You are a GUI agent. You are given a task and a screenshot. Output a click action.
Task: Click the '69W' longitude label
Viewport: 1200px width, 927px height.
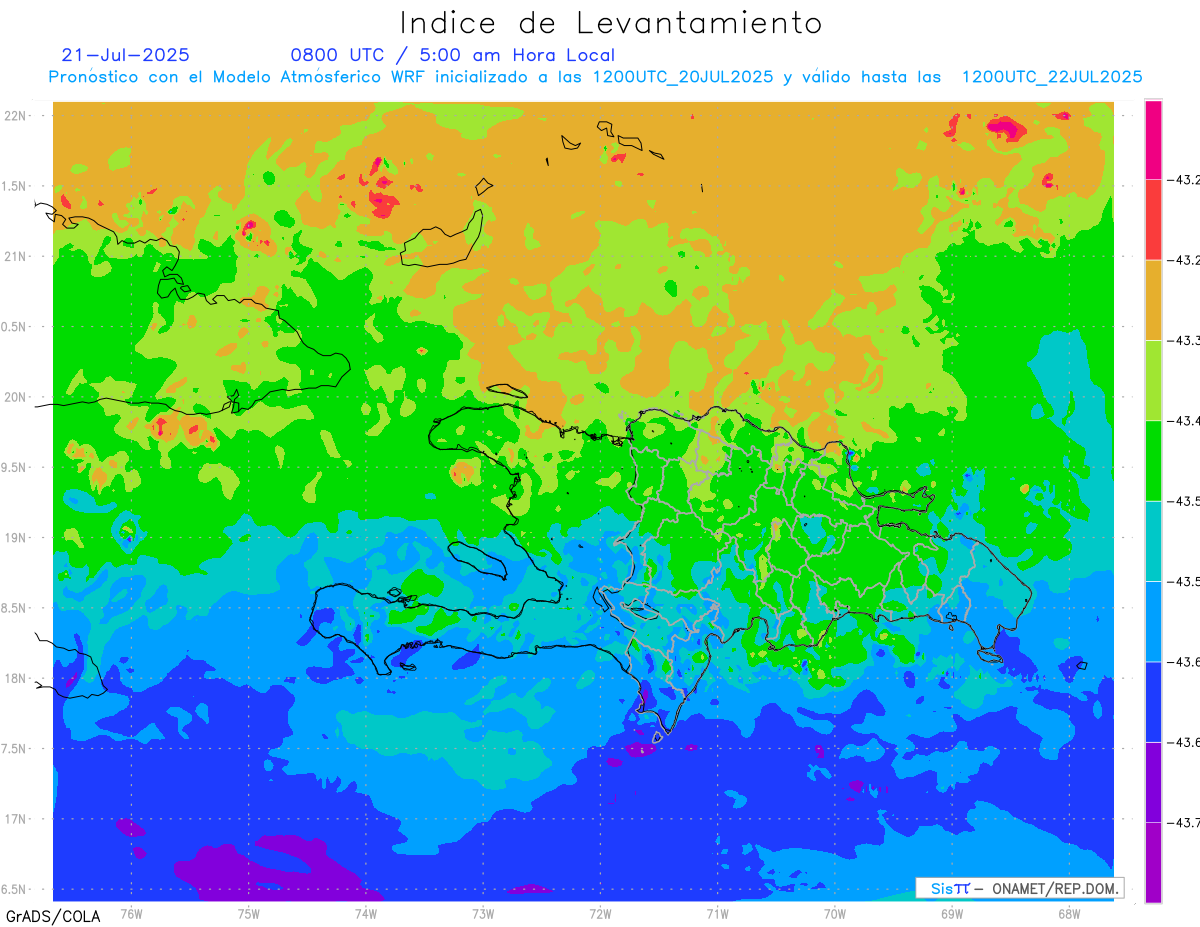(x=952, y=913)
